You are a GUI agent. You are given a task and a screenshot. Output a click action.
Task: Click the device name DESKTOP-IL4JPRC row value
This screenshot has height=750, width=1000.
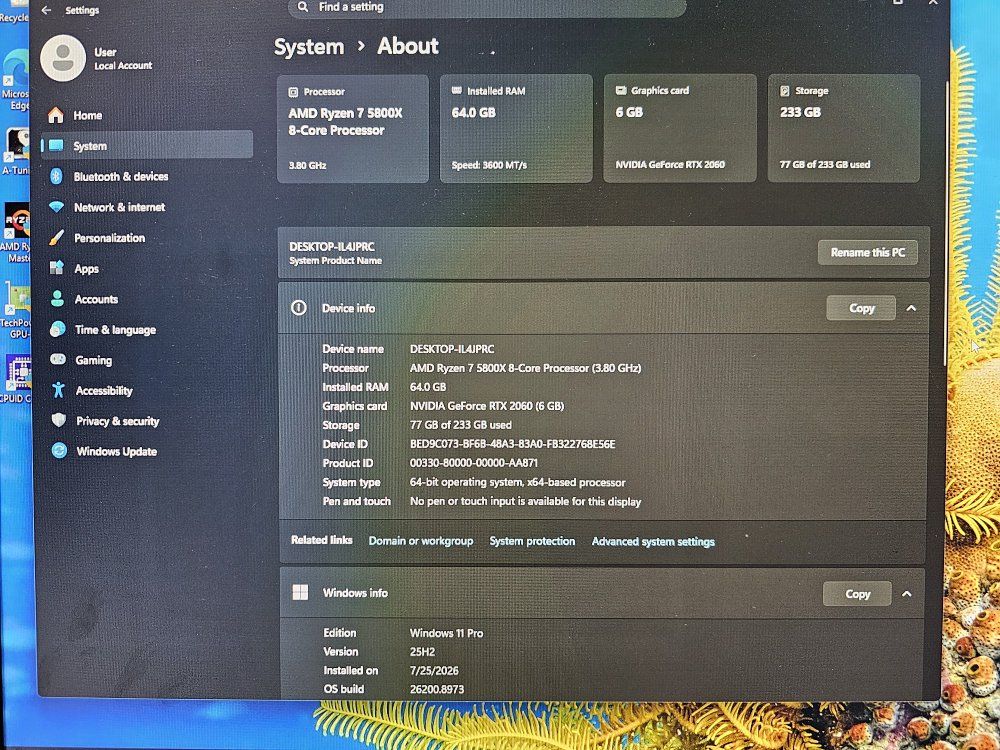click(452, 349)
